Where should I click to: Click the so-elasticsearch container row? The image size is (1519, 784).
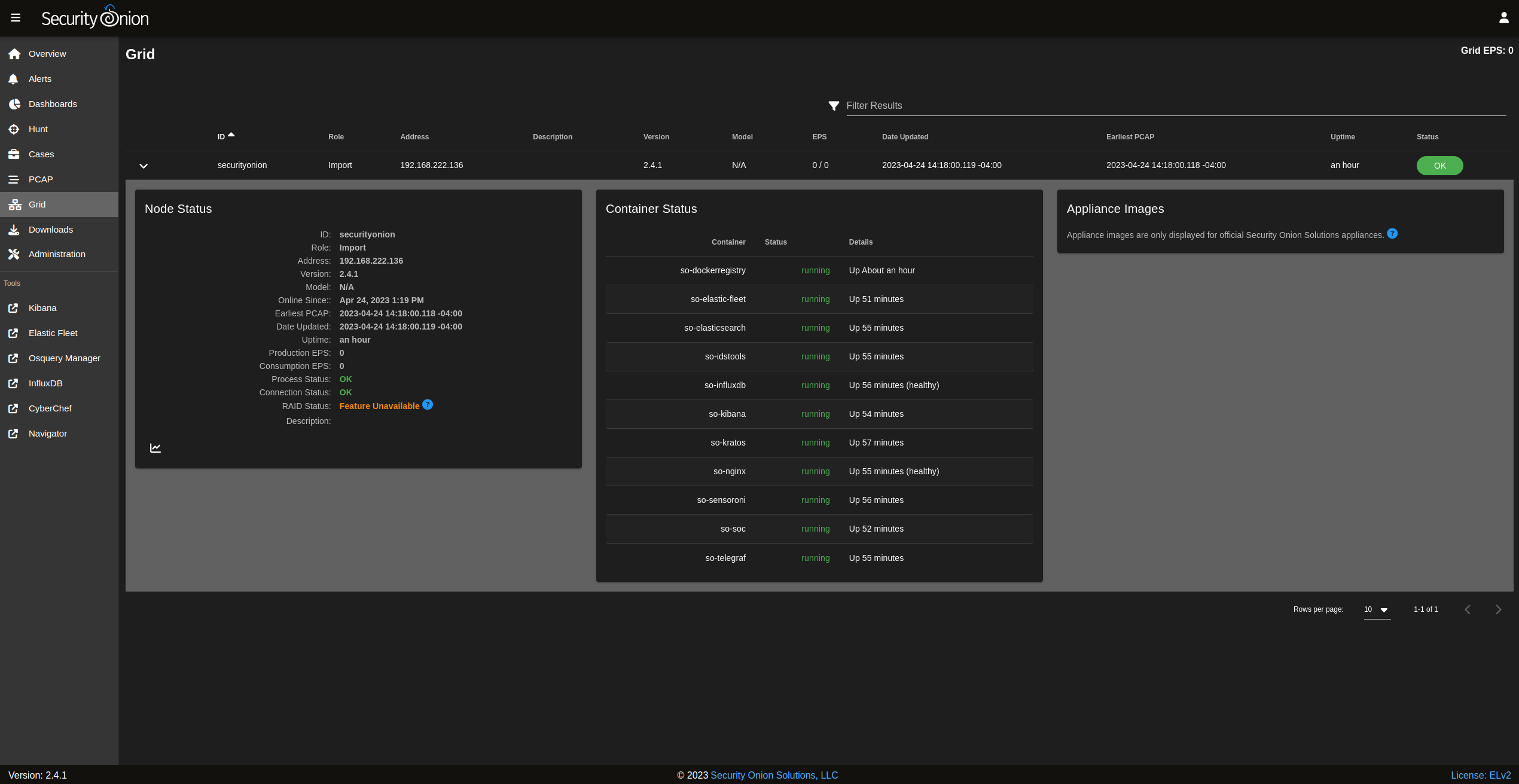point(819,328)
